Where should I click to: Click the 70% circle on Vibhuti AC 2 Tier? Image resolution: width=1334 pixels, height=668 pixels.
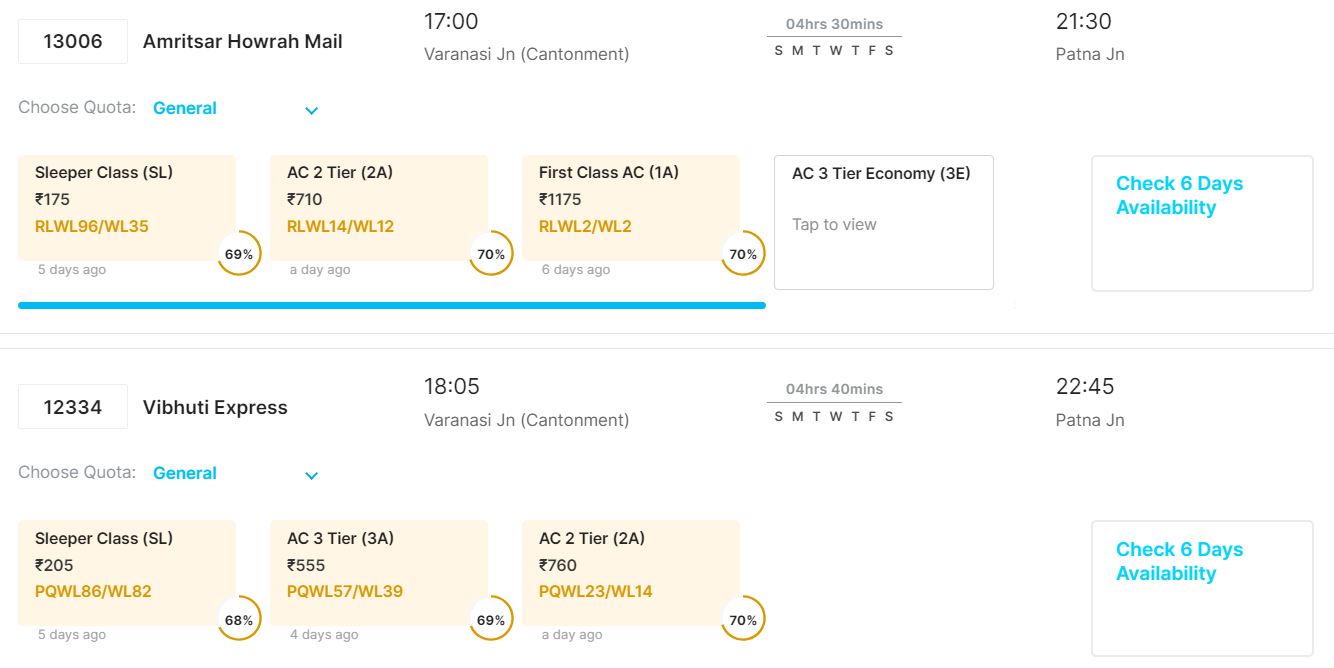[743, 620]
